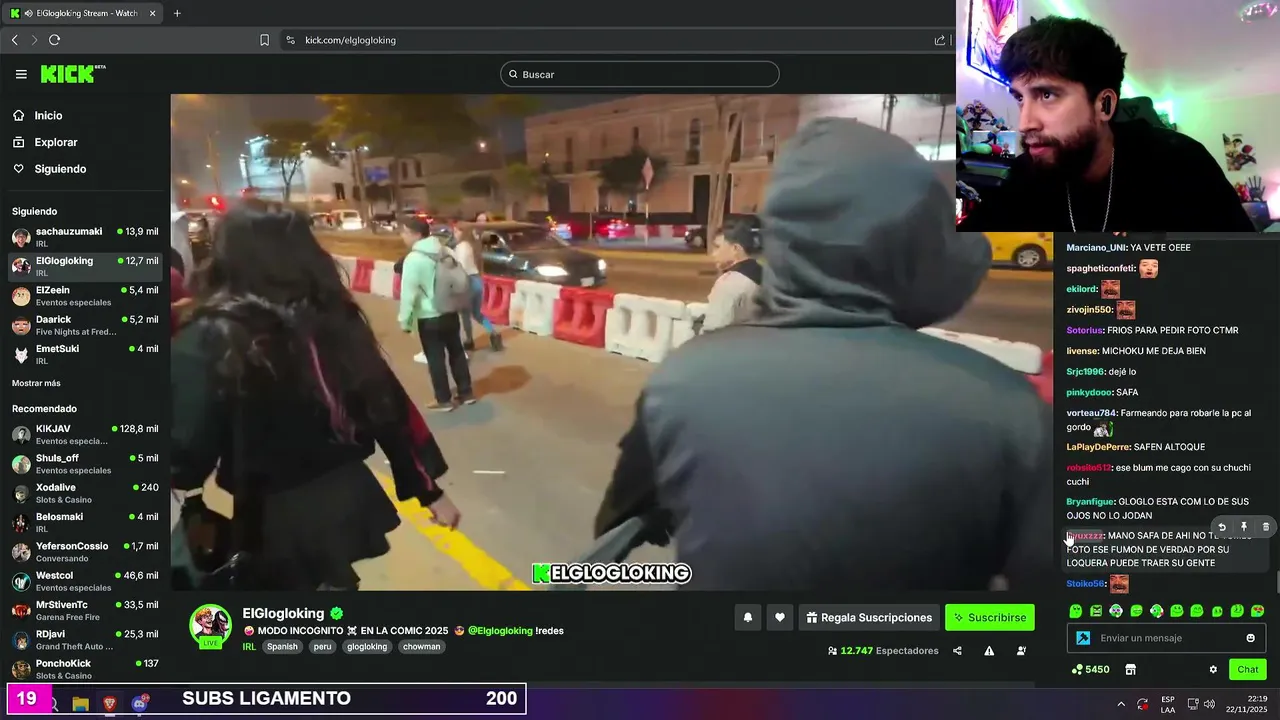1280x720 pixels.
Task: Click the address bar URL kick.com/elglogloking
Action: 350,40
